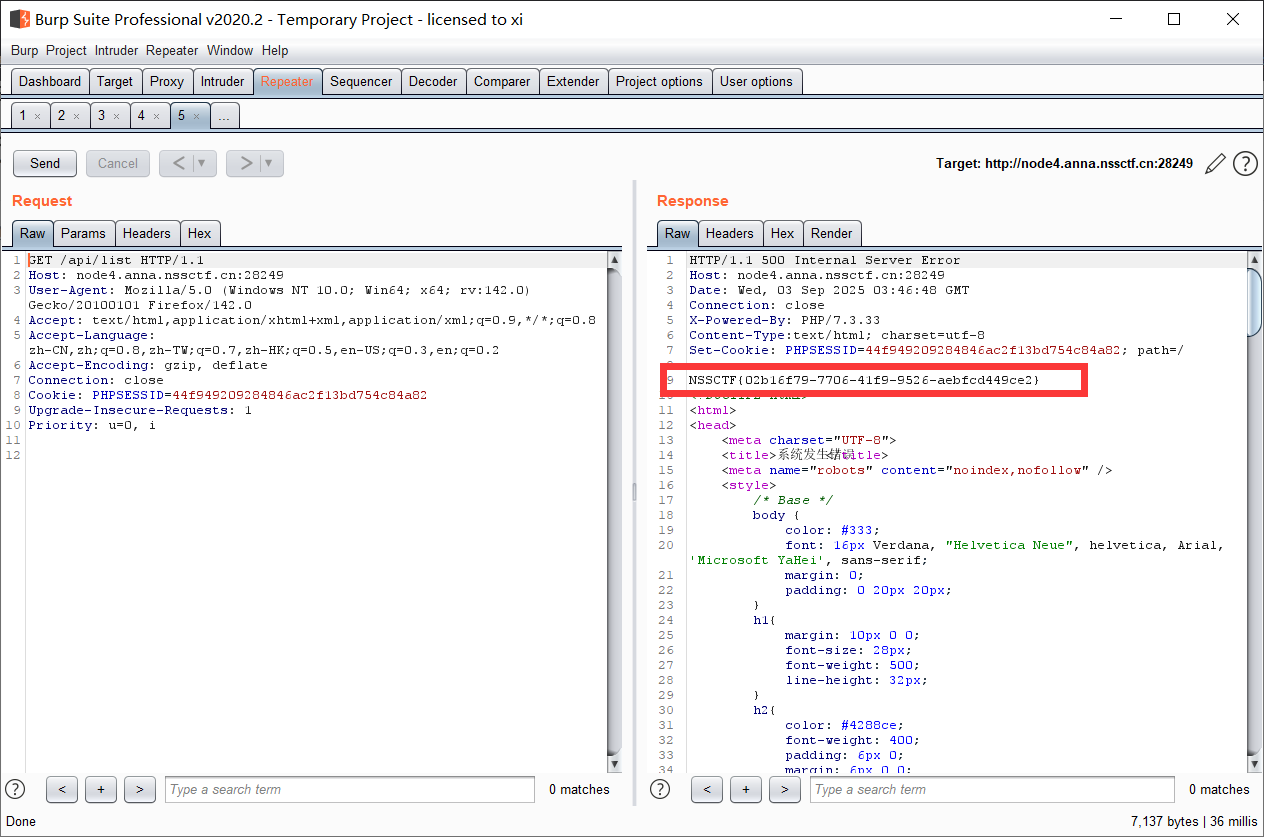Add new Repeater tab with ellipsis
The image size is (1264, 837).
[x=224, y=116]
